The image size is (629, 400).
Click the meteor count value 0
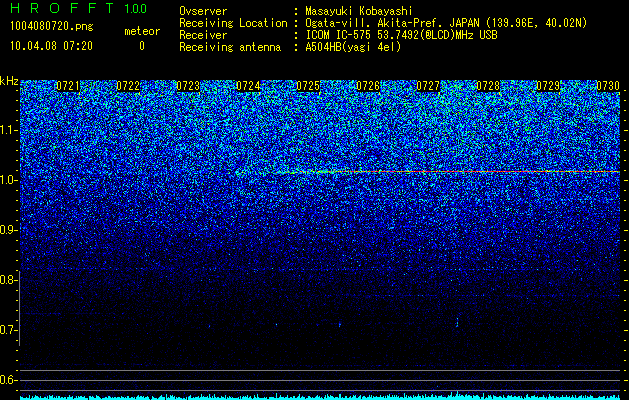click(x=142, y=46)
